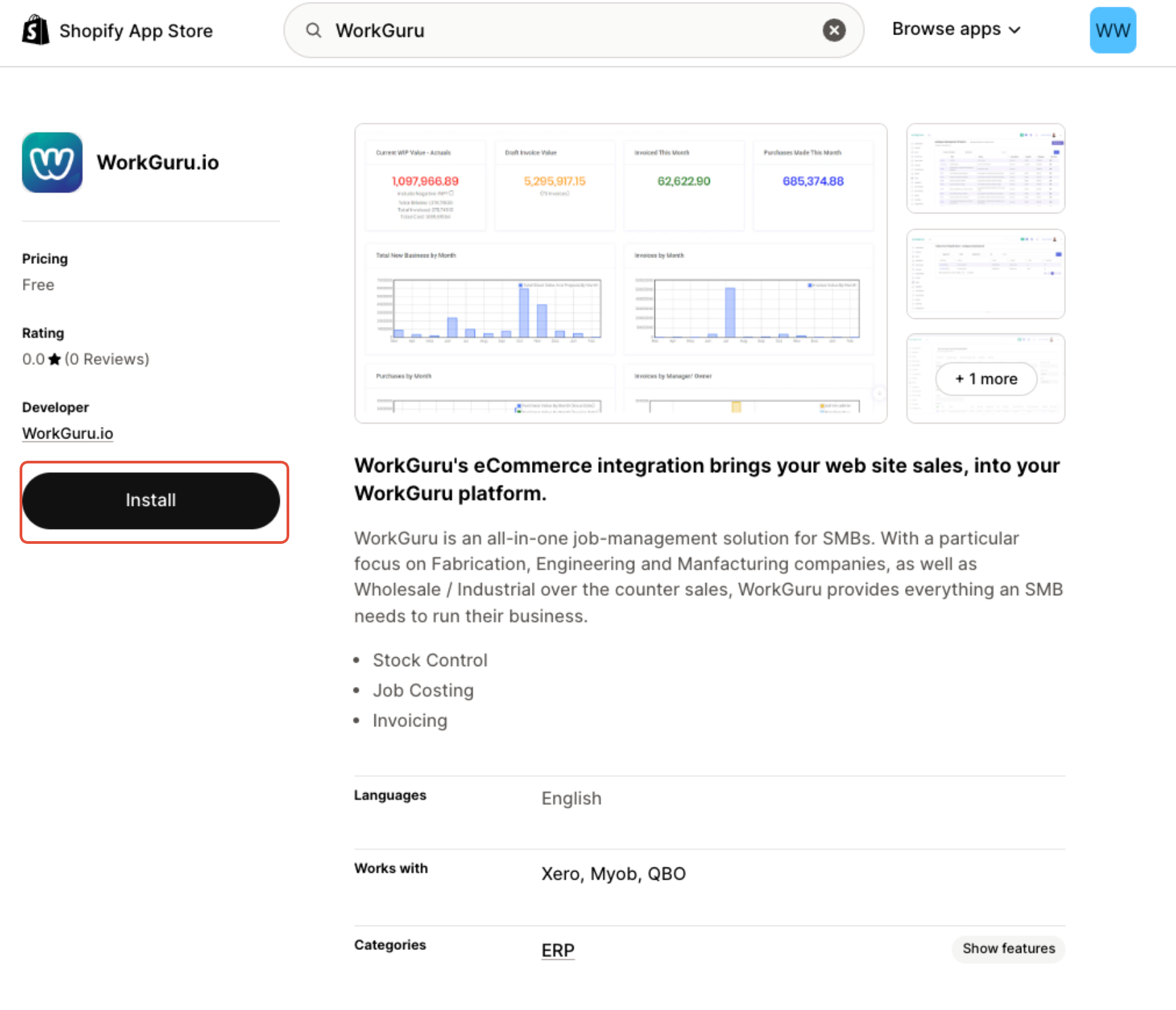Click the Xero, Myob, QBO text
The image size is (1176, 1010).
click(614, 874)
